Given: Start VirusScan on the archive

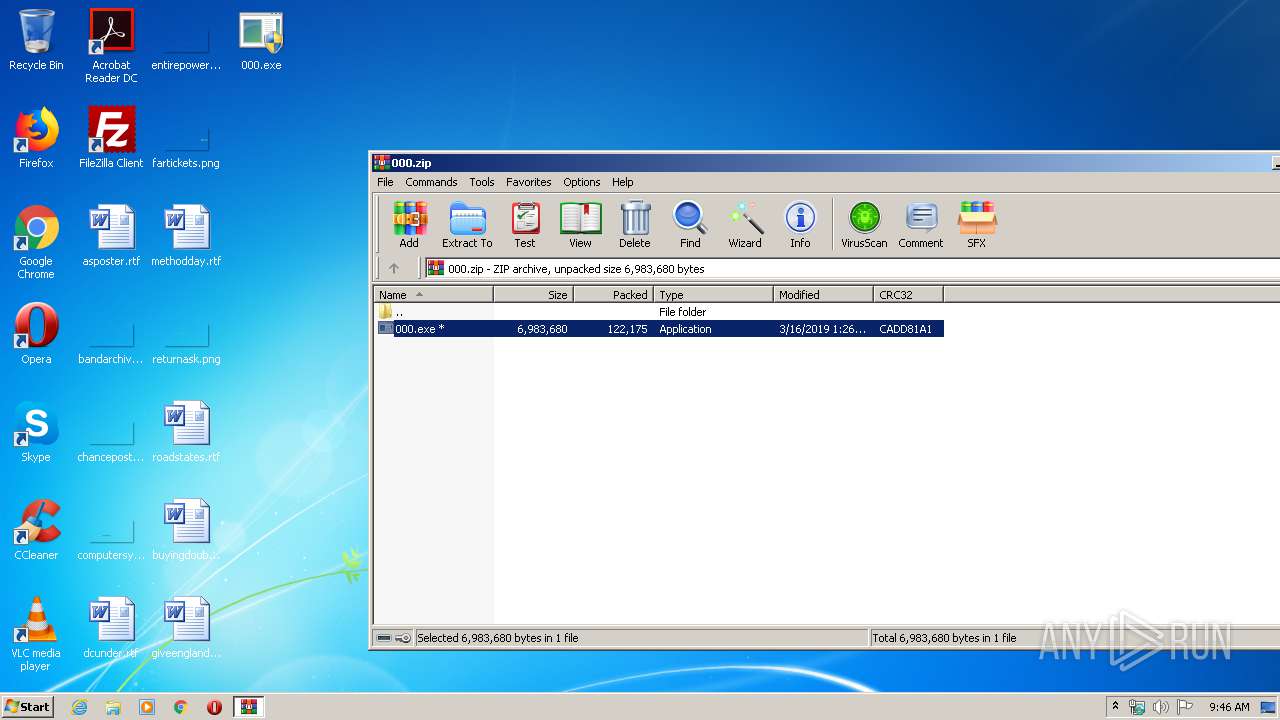Looking at the screenshot, I should pyautogui.click(x=864, y=225).
